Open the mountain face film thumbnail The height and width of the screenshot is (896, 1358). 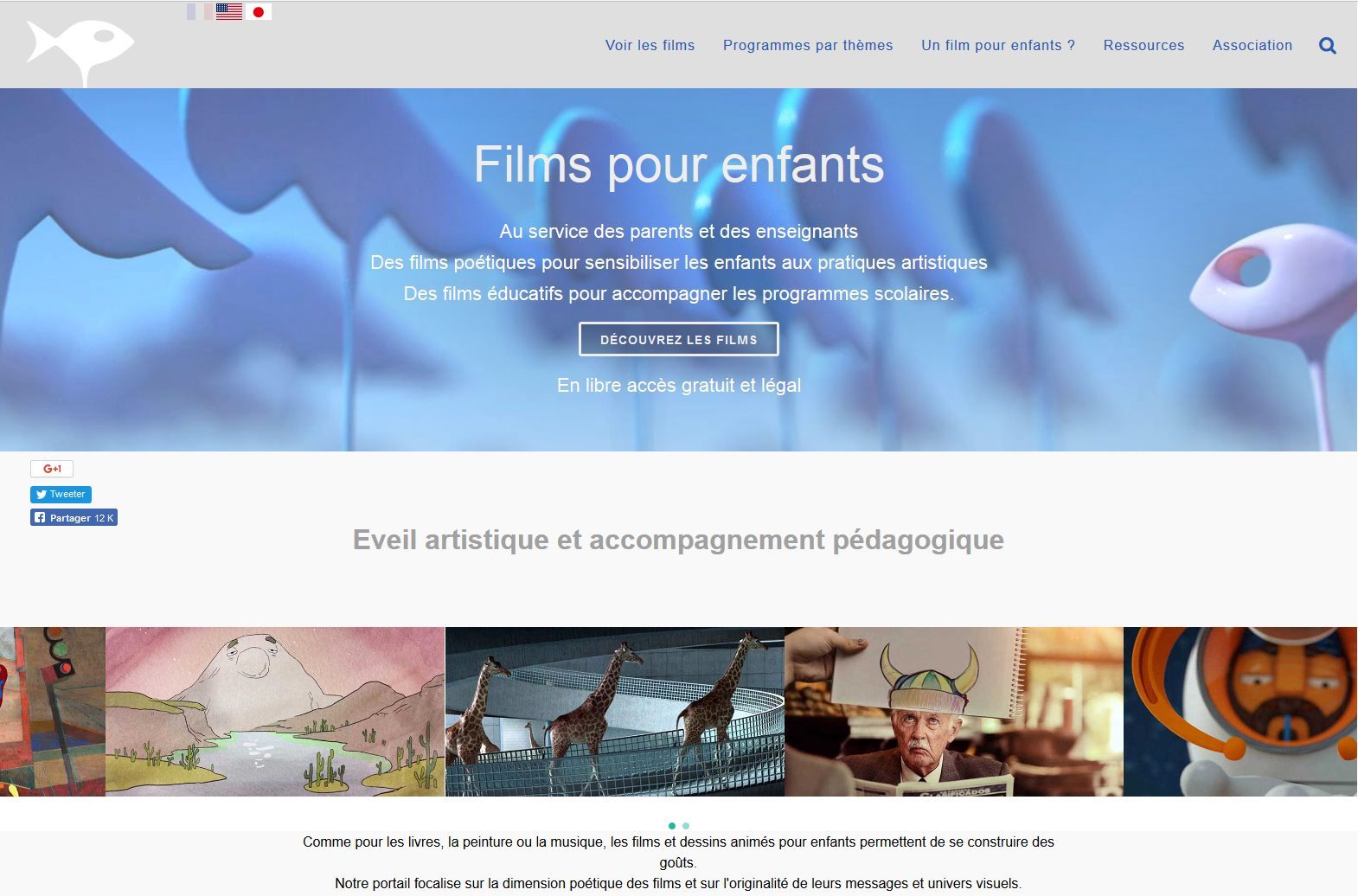point(275,712)
